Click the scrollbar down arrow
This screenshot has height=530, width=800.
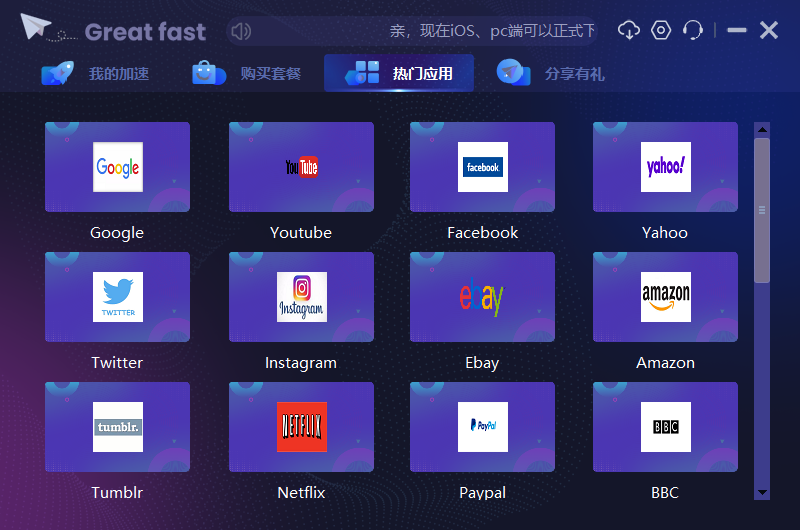click(x=762, y=492)
